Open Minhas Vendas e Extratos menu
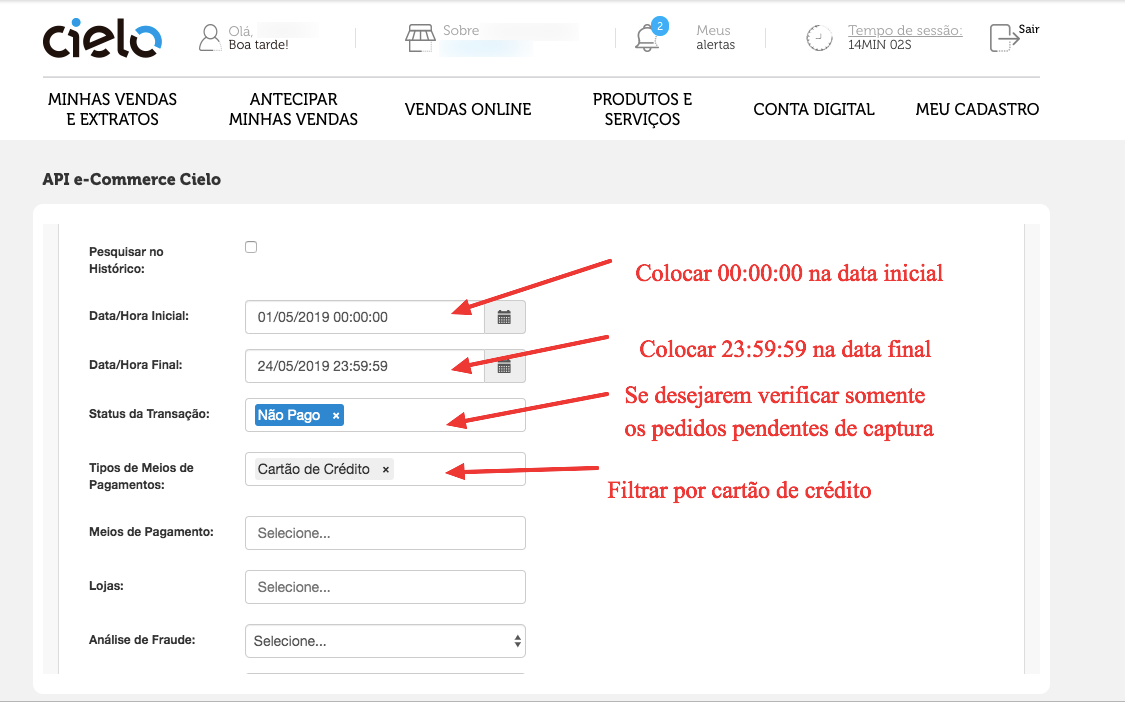 pos(113,109)
